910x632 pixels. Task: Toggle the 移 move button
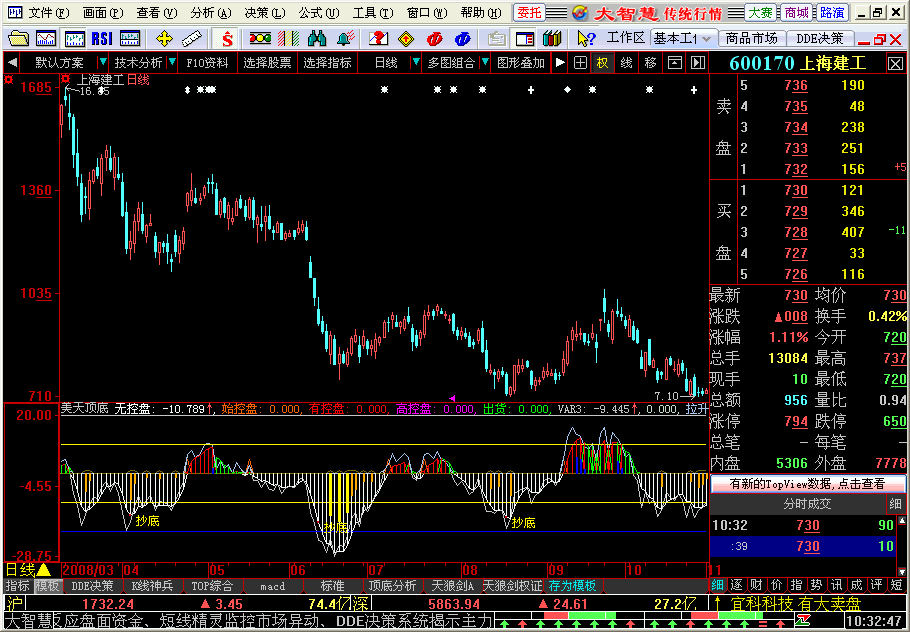pyautogui.click(x=650, y=63)
